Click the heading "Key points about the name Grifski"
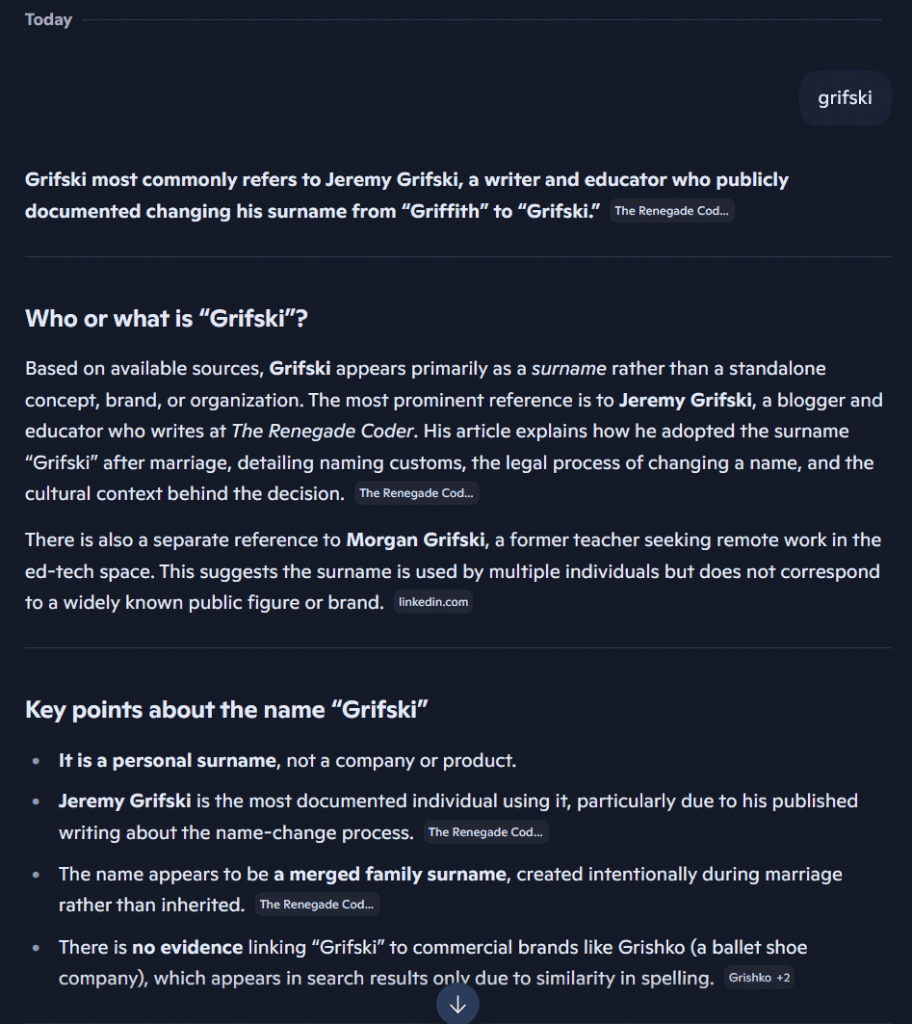 click(227, 710)
